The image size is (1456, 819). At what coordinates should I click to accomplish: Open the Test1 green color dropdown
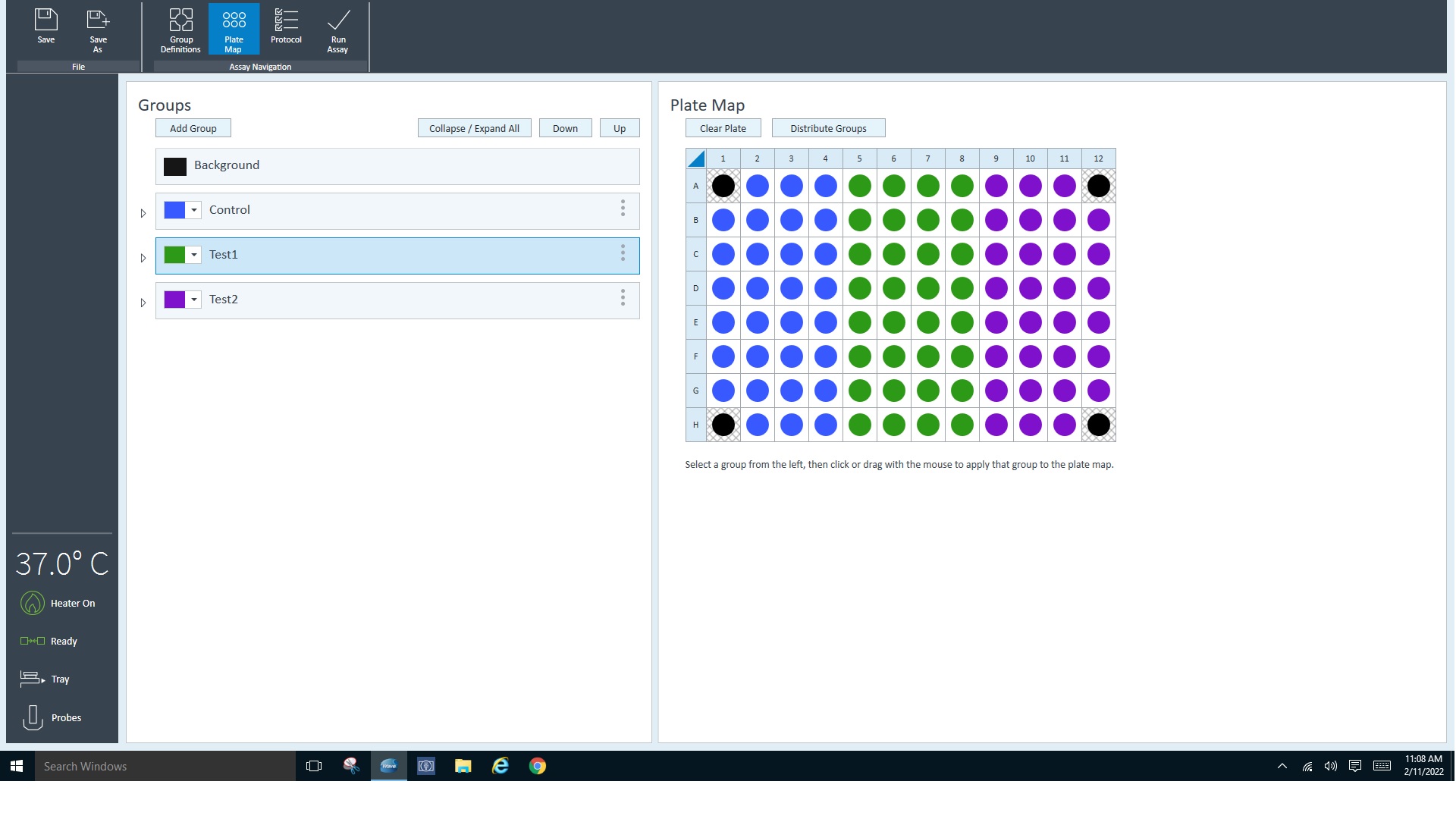tap(194, 255)
